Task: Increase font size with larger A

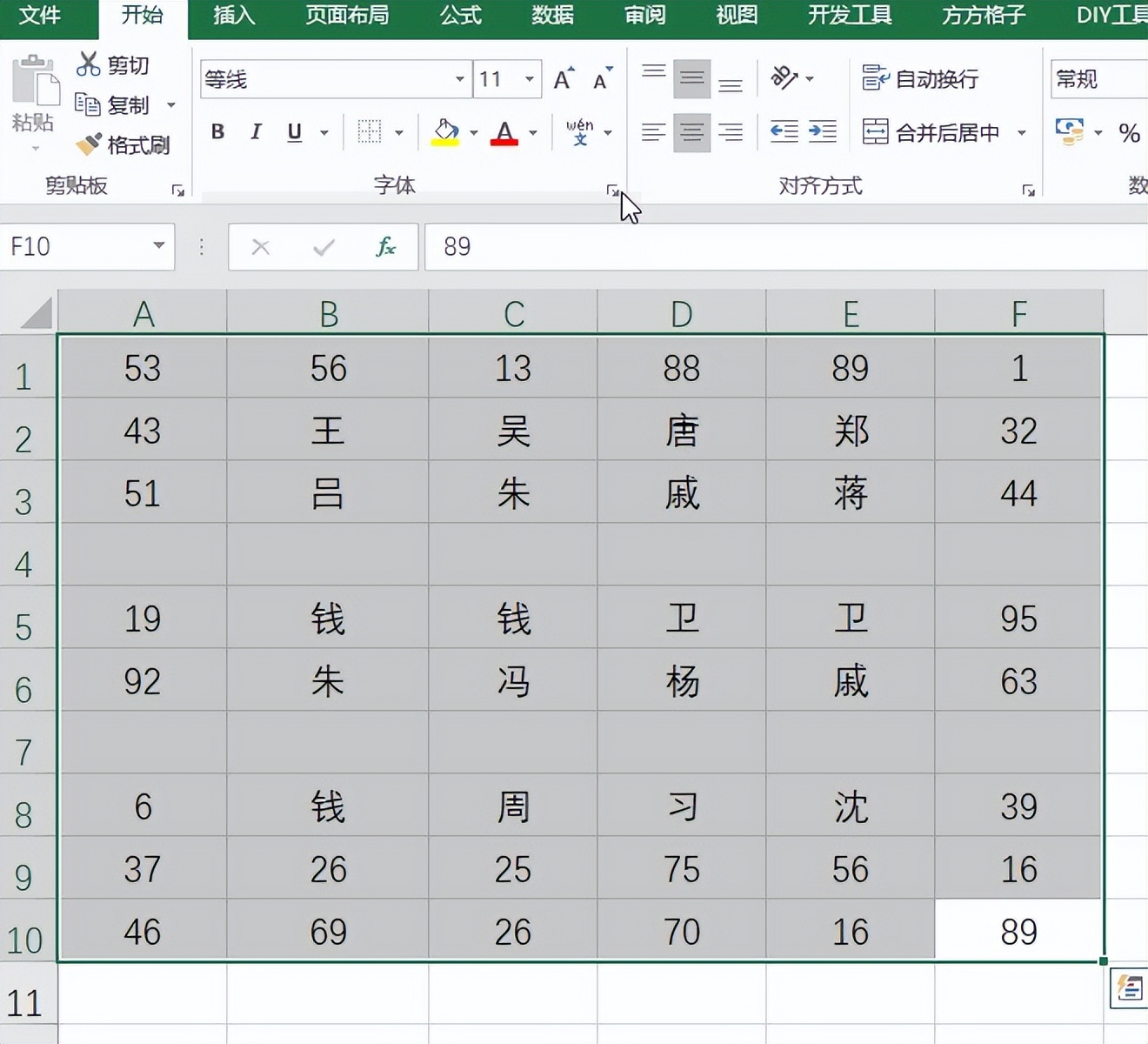Action: 564,79
